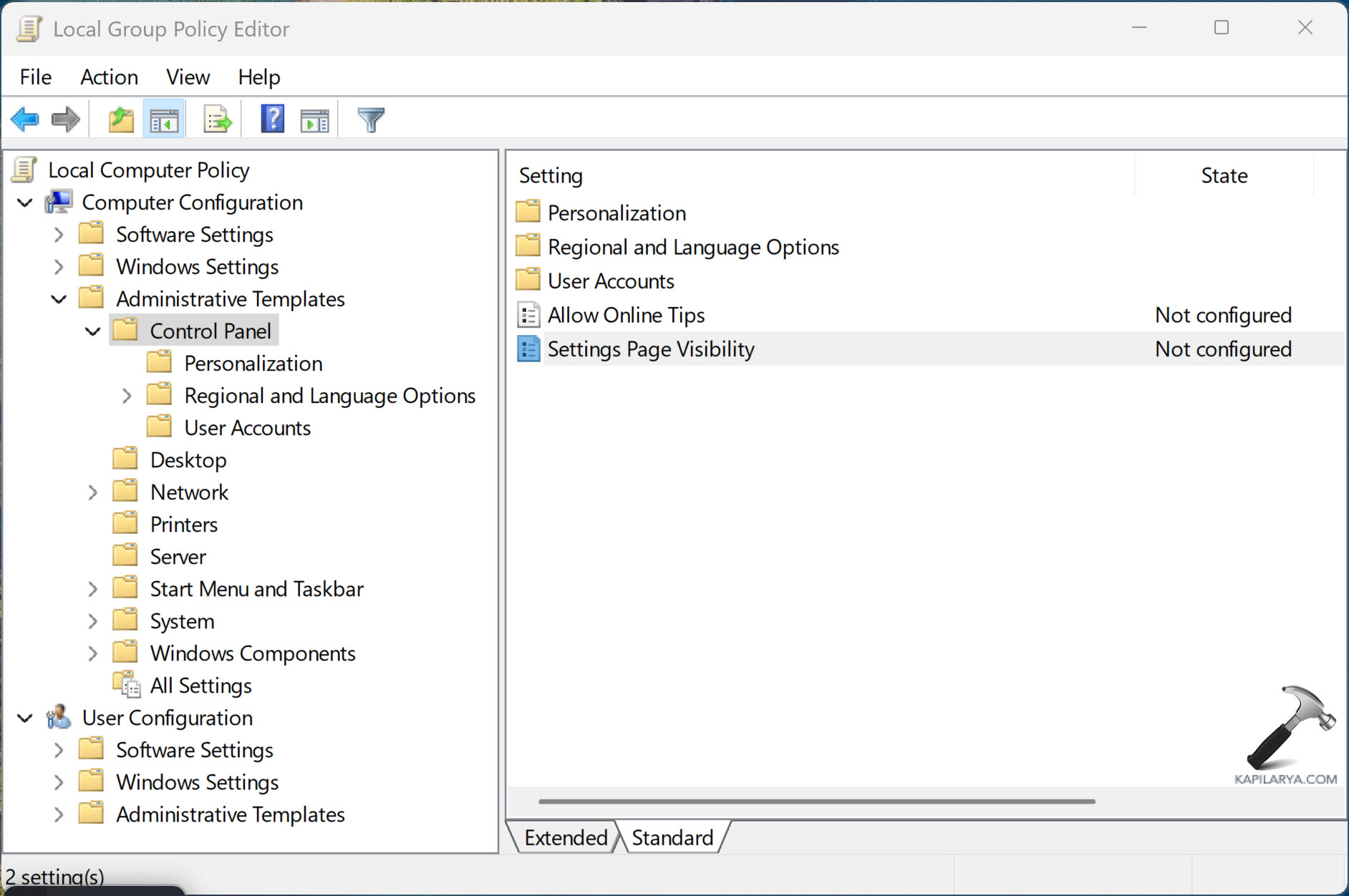Expand Windows Components in the tree
Image resolution: width=1349 pixels, height=896 pixels.
coord(92,653)
